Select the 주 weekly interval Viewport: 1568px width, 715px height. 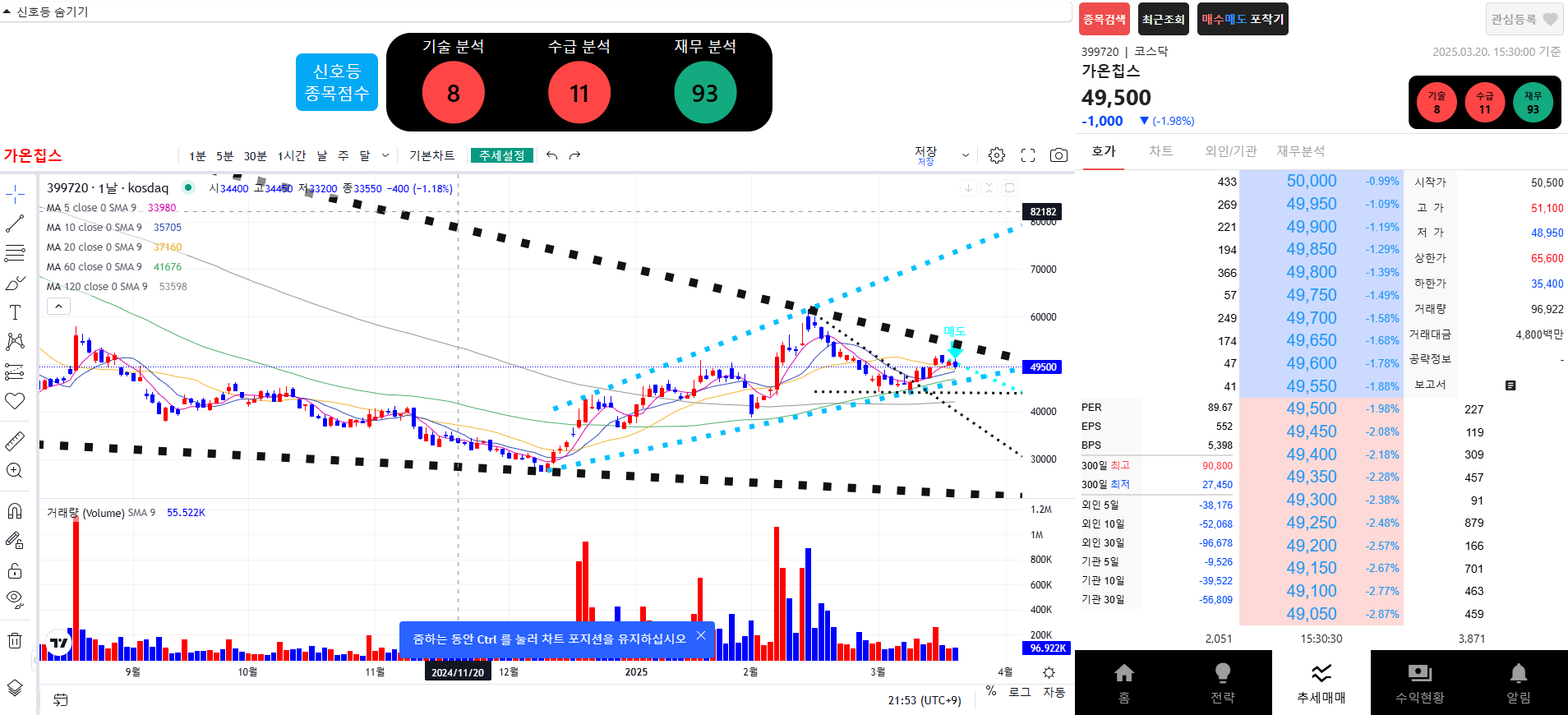(344, 155)
